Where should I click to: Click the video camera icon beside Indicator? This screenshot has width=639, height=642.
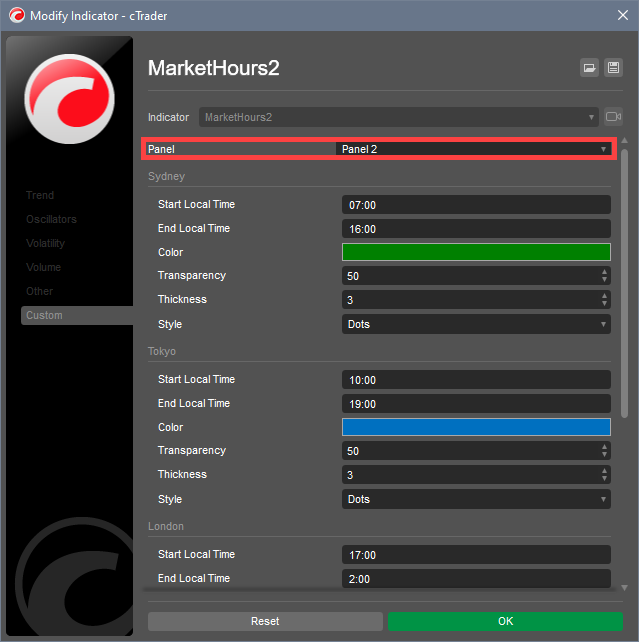click(x=613, y=117)
